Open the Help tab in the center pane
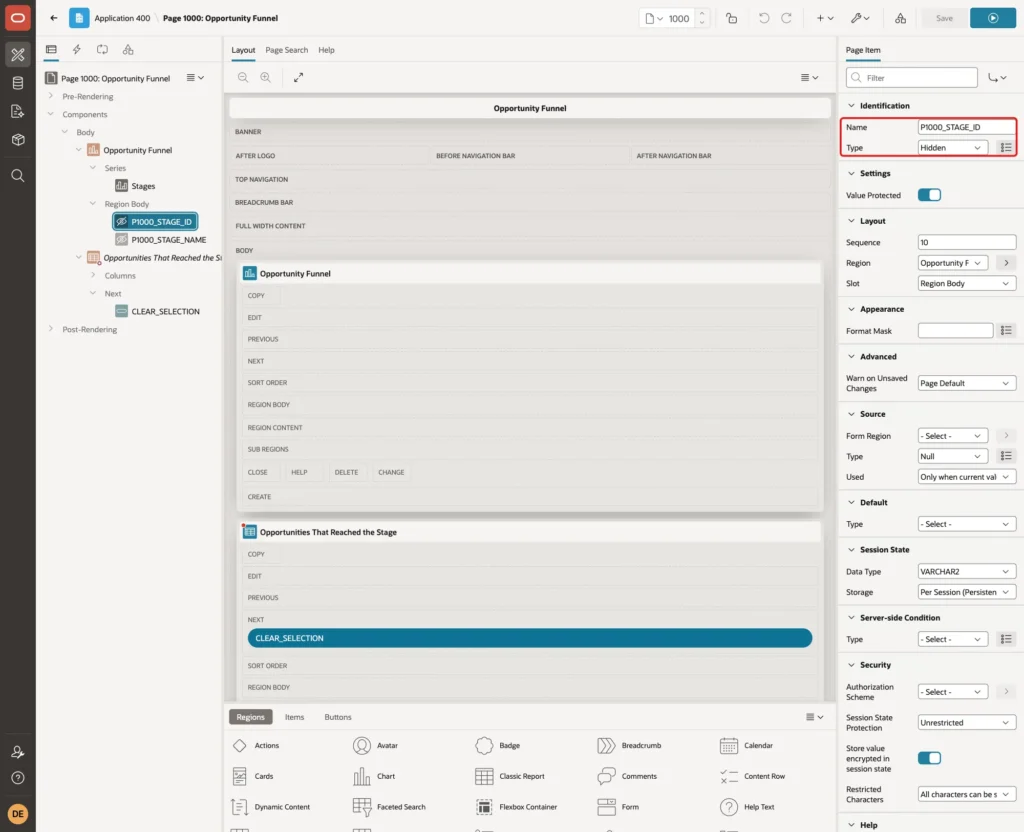 pos(326,50)
